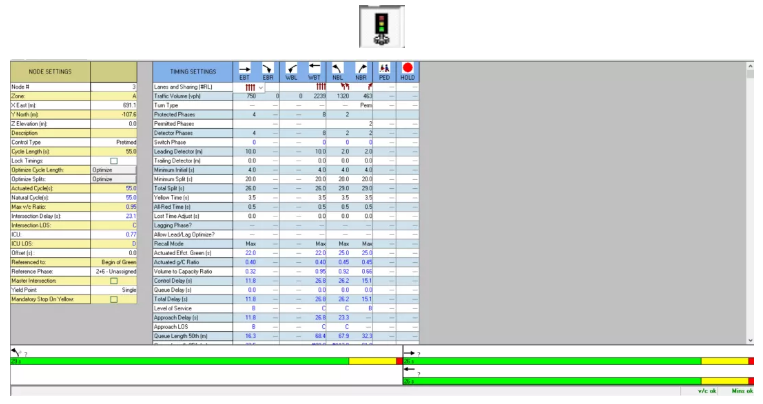
Task: Select the red HOLD column header
Action: pos(408,72)
